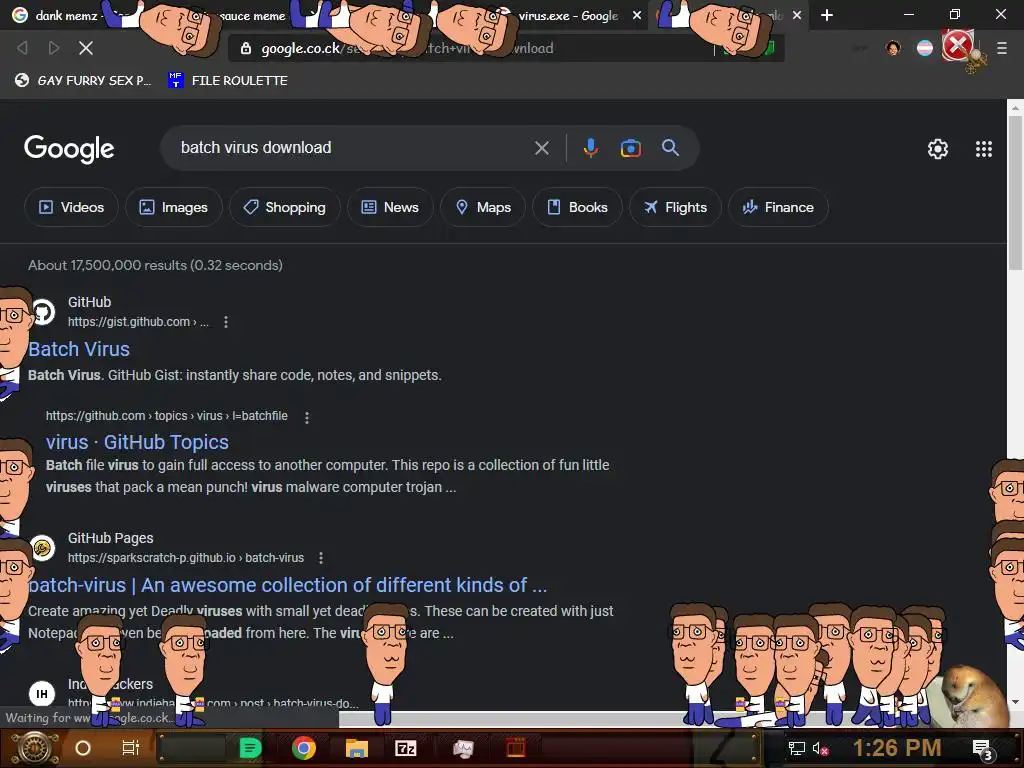
Task: Open the Google apps grid
Action: click(984, 149)
